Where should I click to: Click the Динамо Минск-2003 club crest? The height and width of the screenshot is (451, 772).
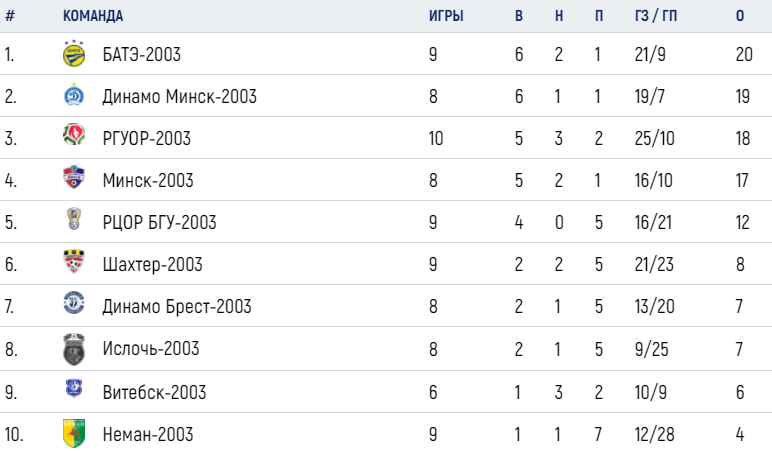[74, 95]
